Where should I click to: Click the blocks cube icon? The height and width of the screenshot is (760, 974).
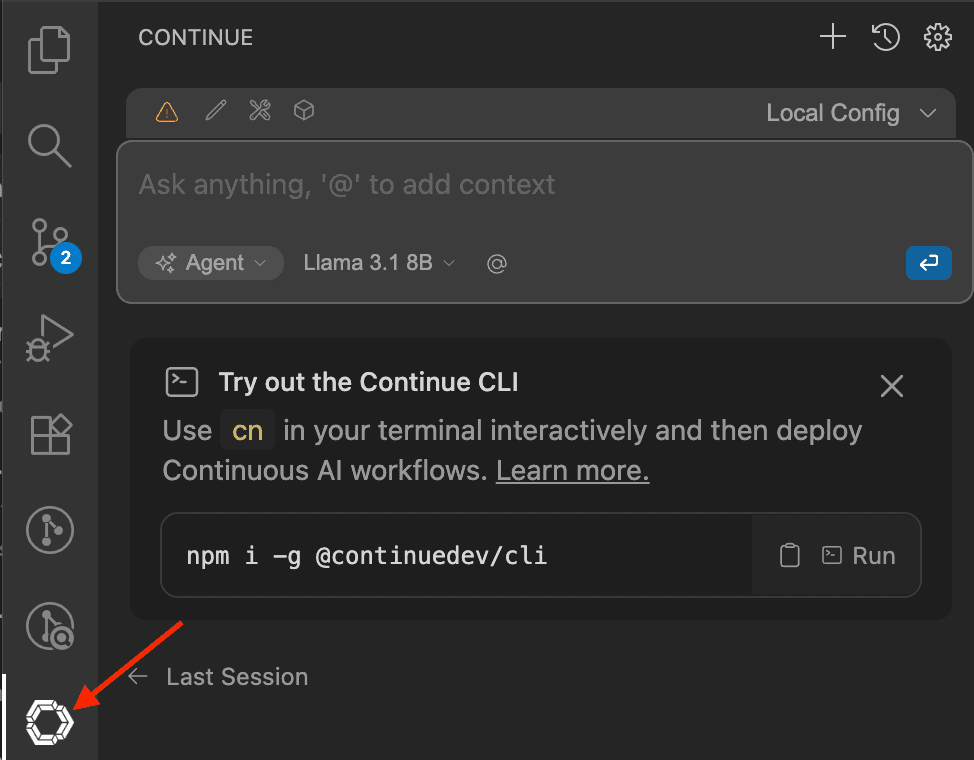[303, 111]
